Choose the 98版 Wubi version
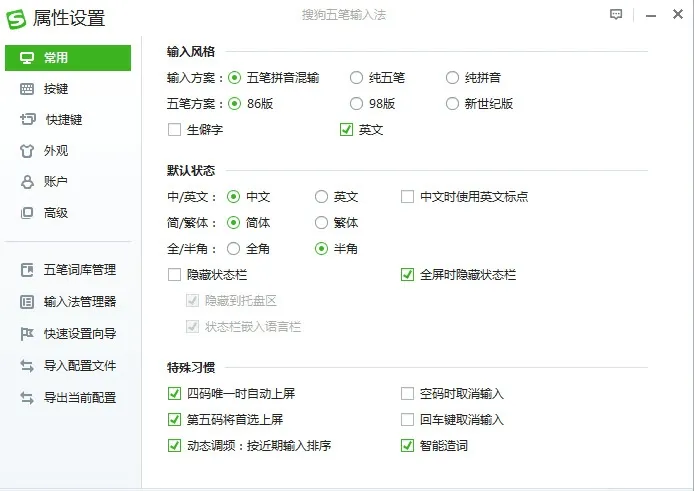Screen dimensions: 694x491 (x=356, y=103)
